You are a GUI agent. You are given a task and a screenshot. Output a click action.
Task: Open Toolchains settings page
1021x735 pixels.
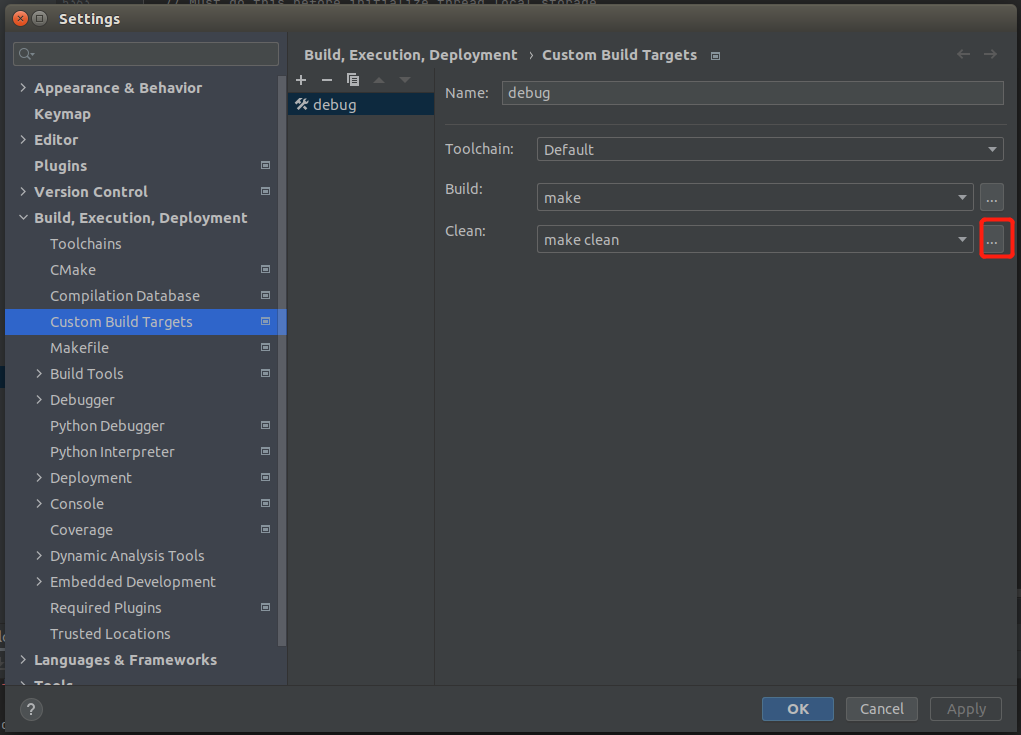pyautogui.click(x=86, y=244)
